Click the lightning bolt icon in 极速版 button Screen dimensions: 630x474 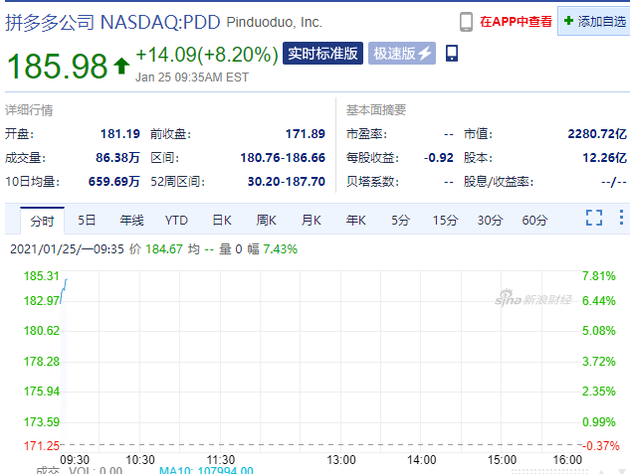click(x=425, y=53)
